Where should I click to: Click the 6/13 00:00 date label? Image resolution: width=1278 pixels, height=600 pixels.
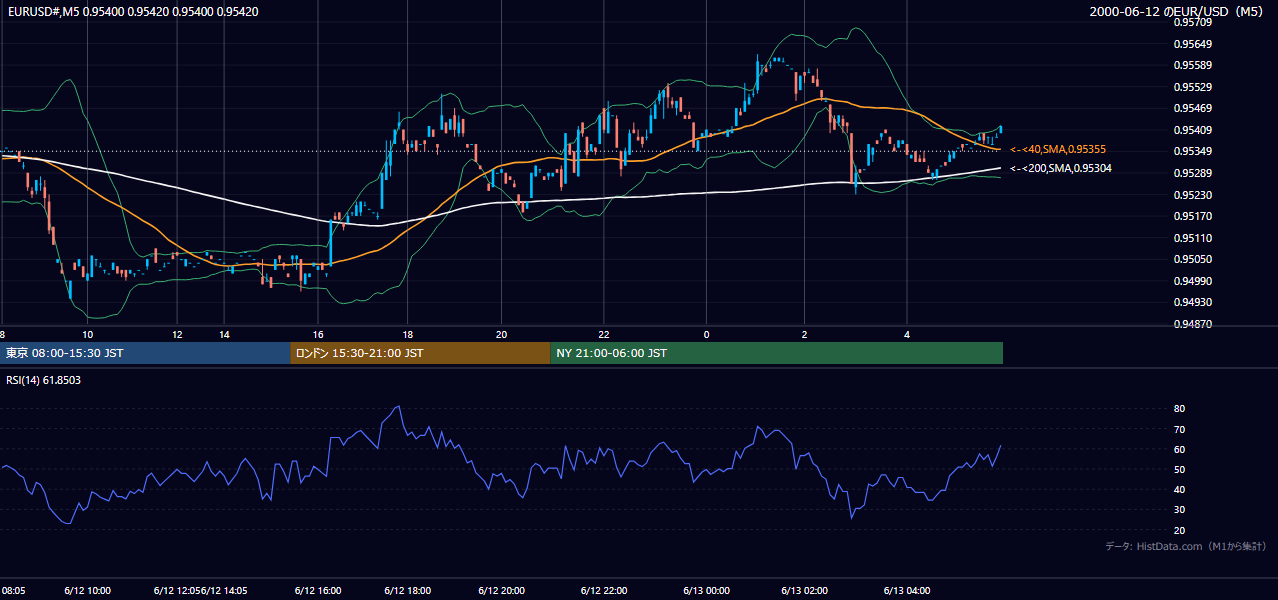point(706,590)
